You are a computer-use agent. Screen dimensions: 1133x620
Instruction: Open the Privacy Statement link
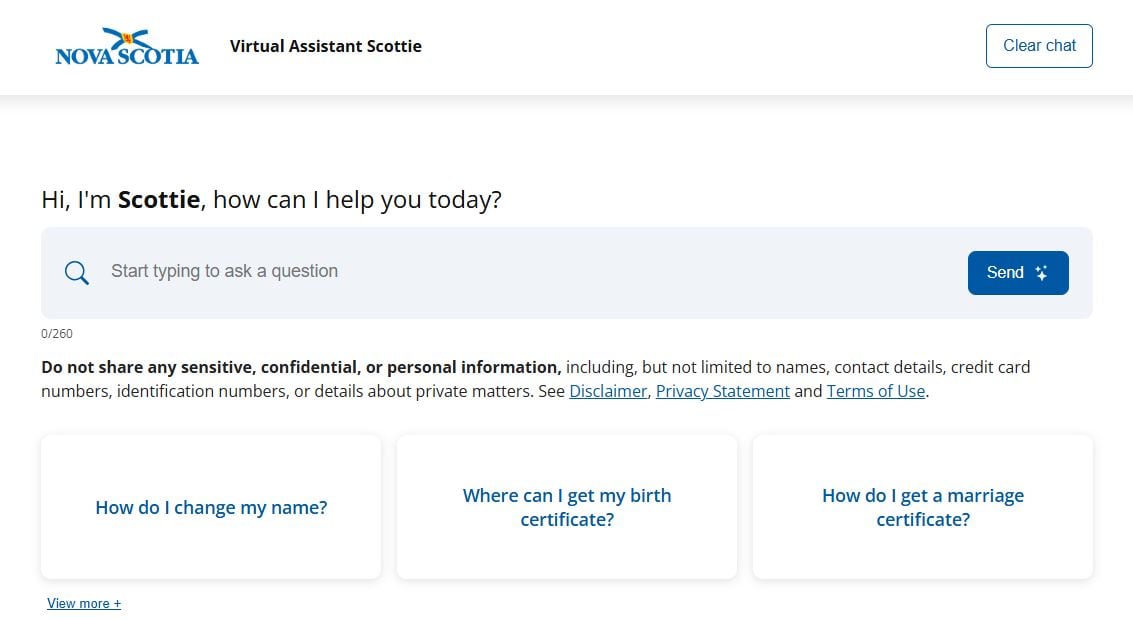[722, 391]
